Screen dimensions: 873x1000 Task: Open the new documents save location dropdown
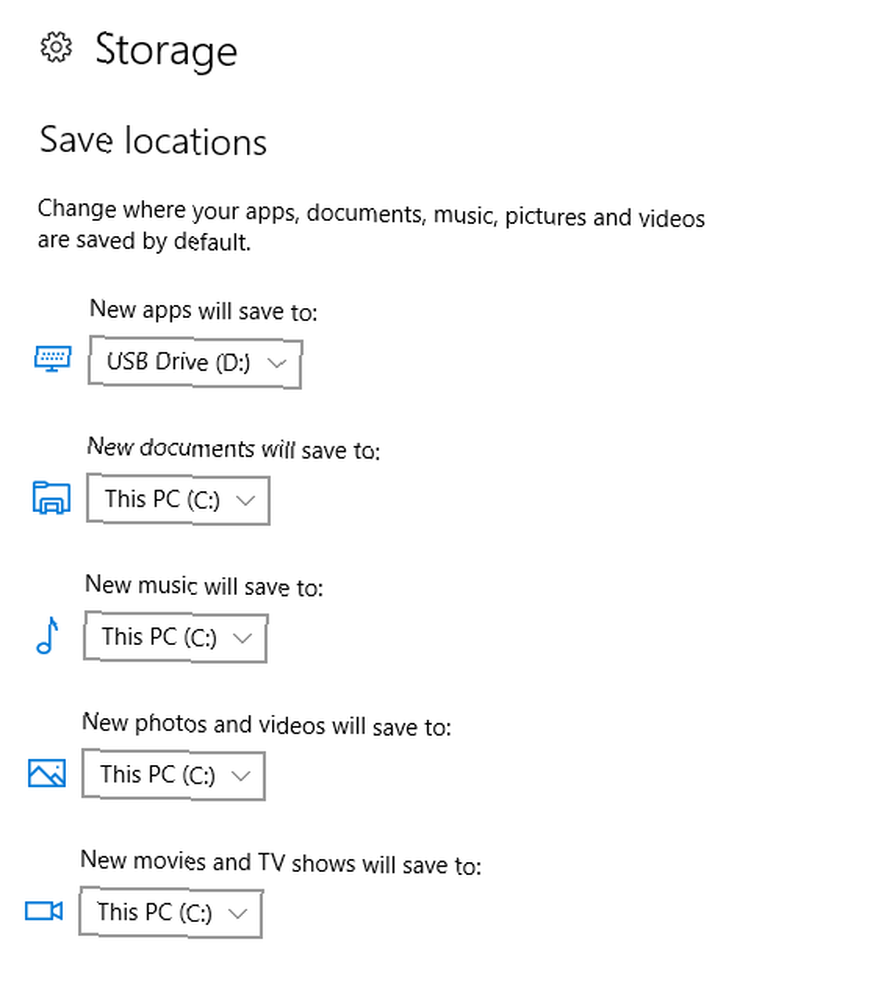coord(178,499)
